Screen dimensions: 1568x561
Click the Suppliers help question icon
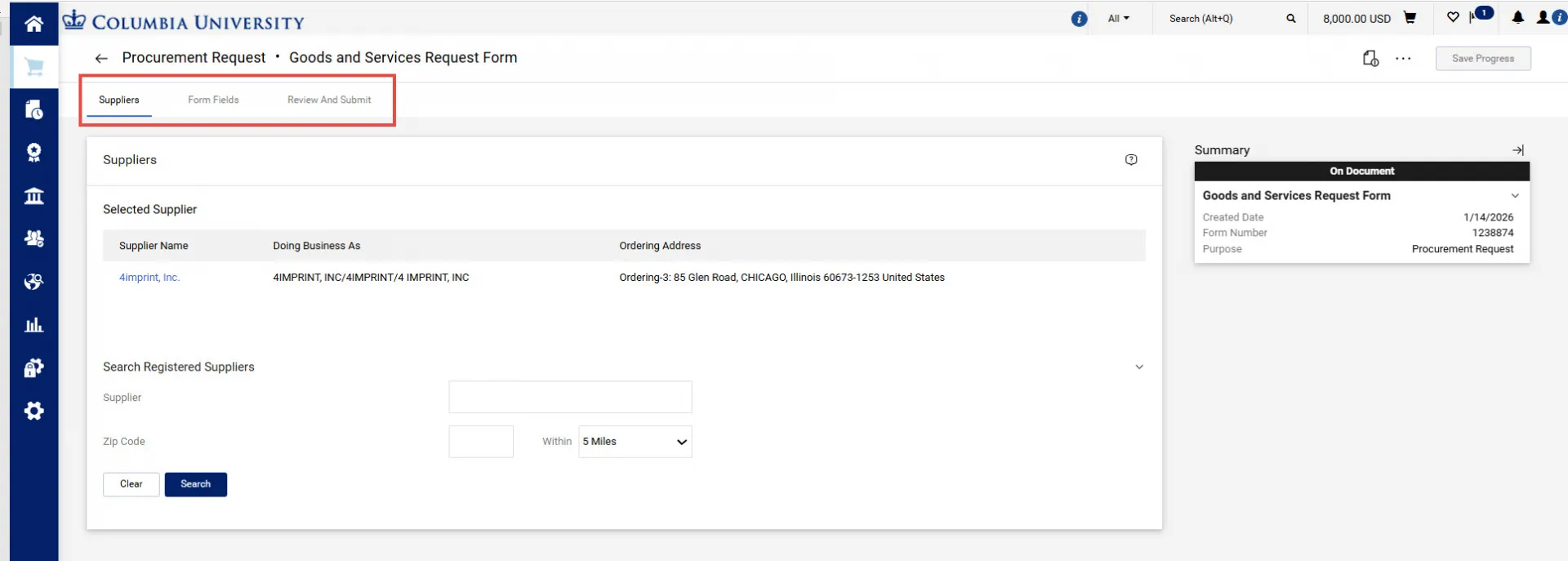(x=1131, y=160)
